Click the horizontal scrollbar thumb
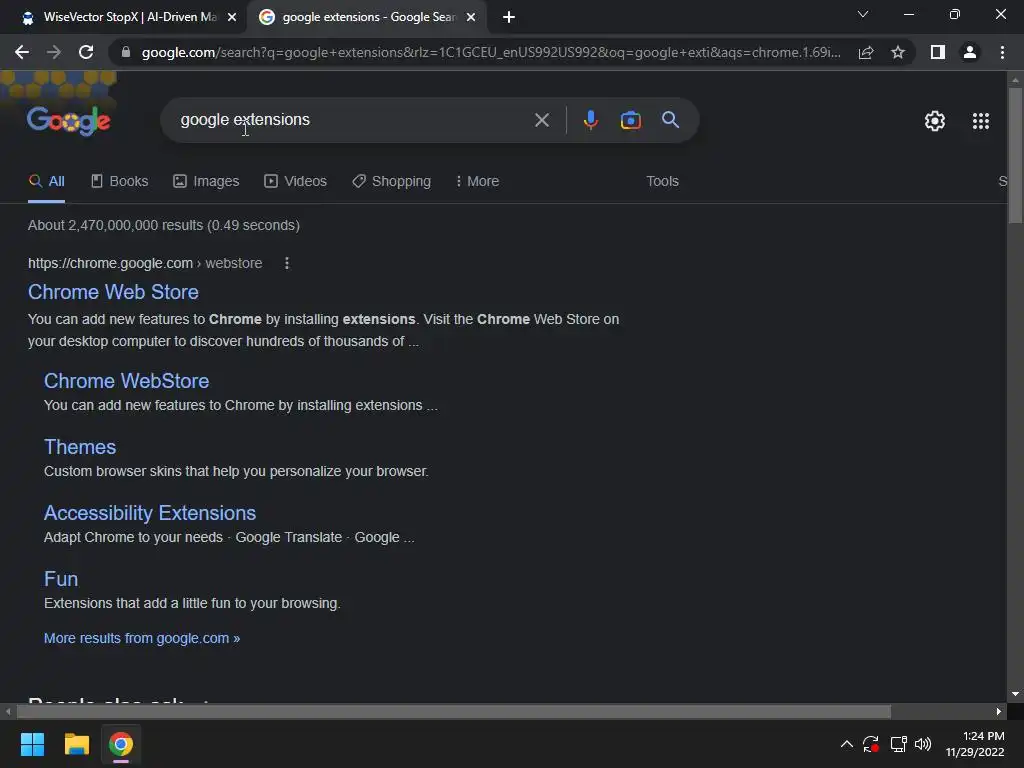Viewport: 1024px width, 768px height. [454, 711]
